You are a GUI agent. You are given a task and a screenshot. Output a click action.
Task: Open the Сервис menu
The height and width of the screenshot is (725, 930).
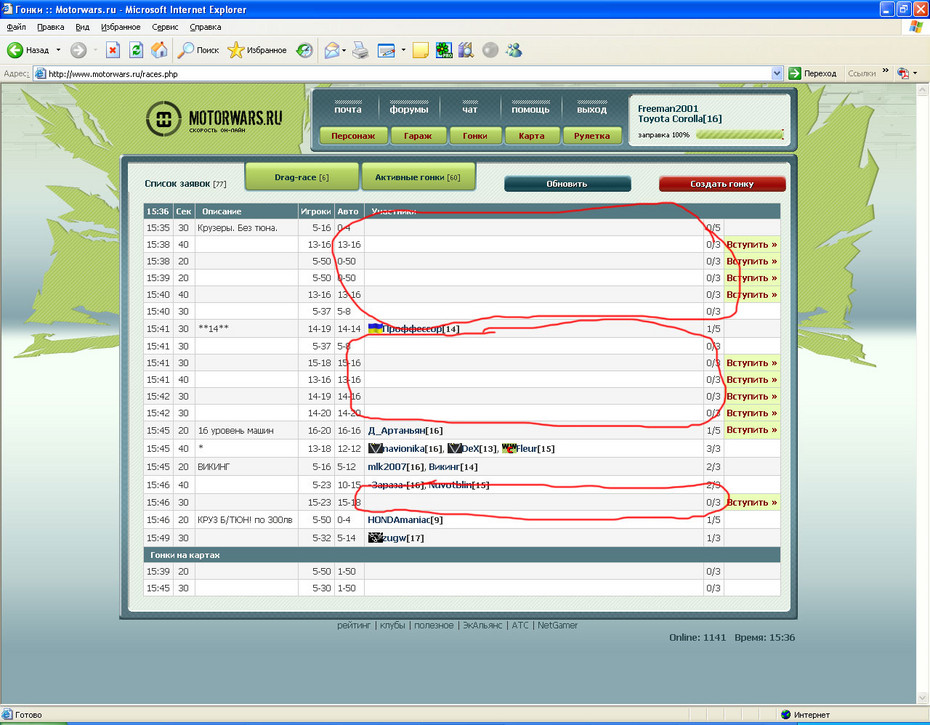[165, 27]
